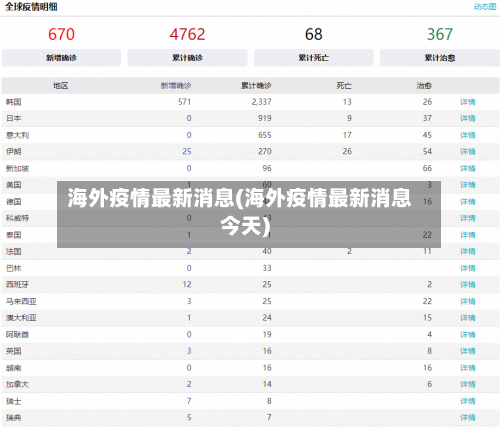The height and width of the screenshot is (430, 500).
Task: Click the 571 new cases value
Action: pyautogui.click(x=185, y=102)
